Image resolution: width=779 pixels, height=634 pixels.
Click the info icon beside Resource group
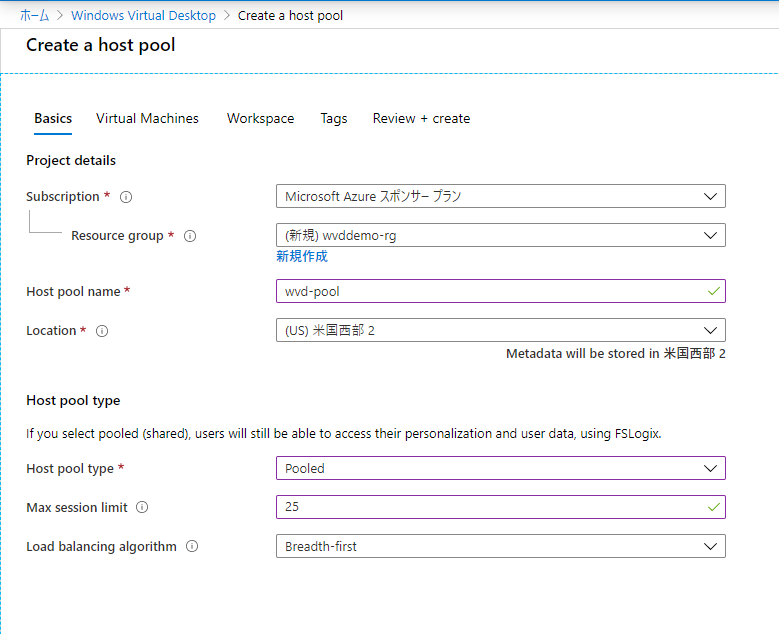(190, 236)
